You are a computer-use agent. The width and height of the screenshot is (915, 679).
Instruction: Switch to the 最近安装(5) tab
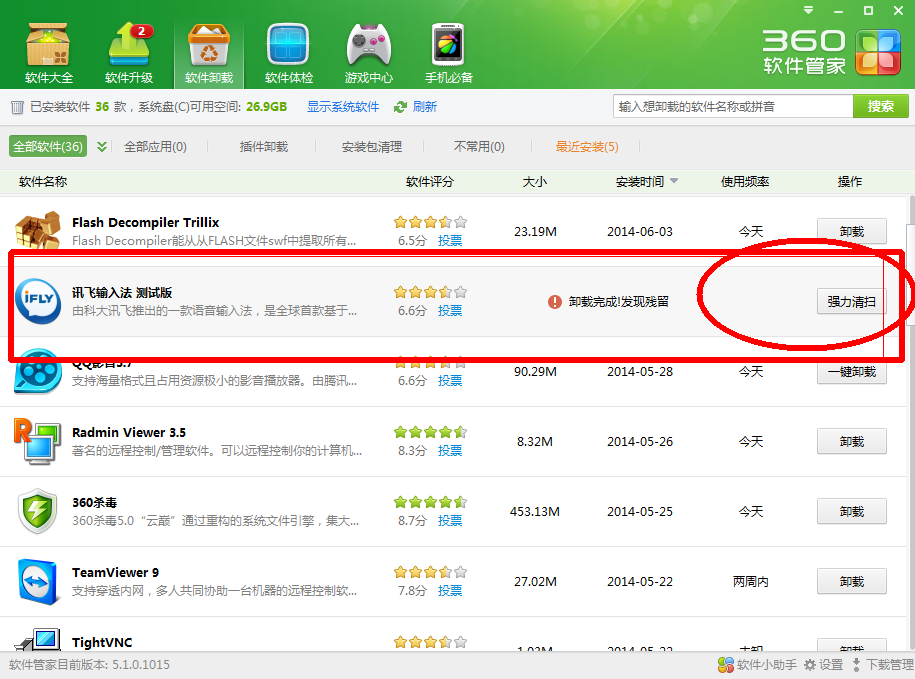(587, 146)
